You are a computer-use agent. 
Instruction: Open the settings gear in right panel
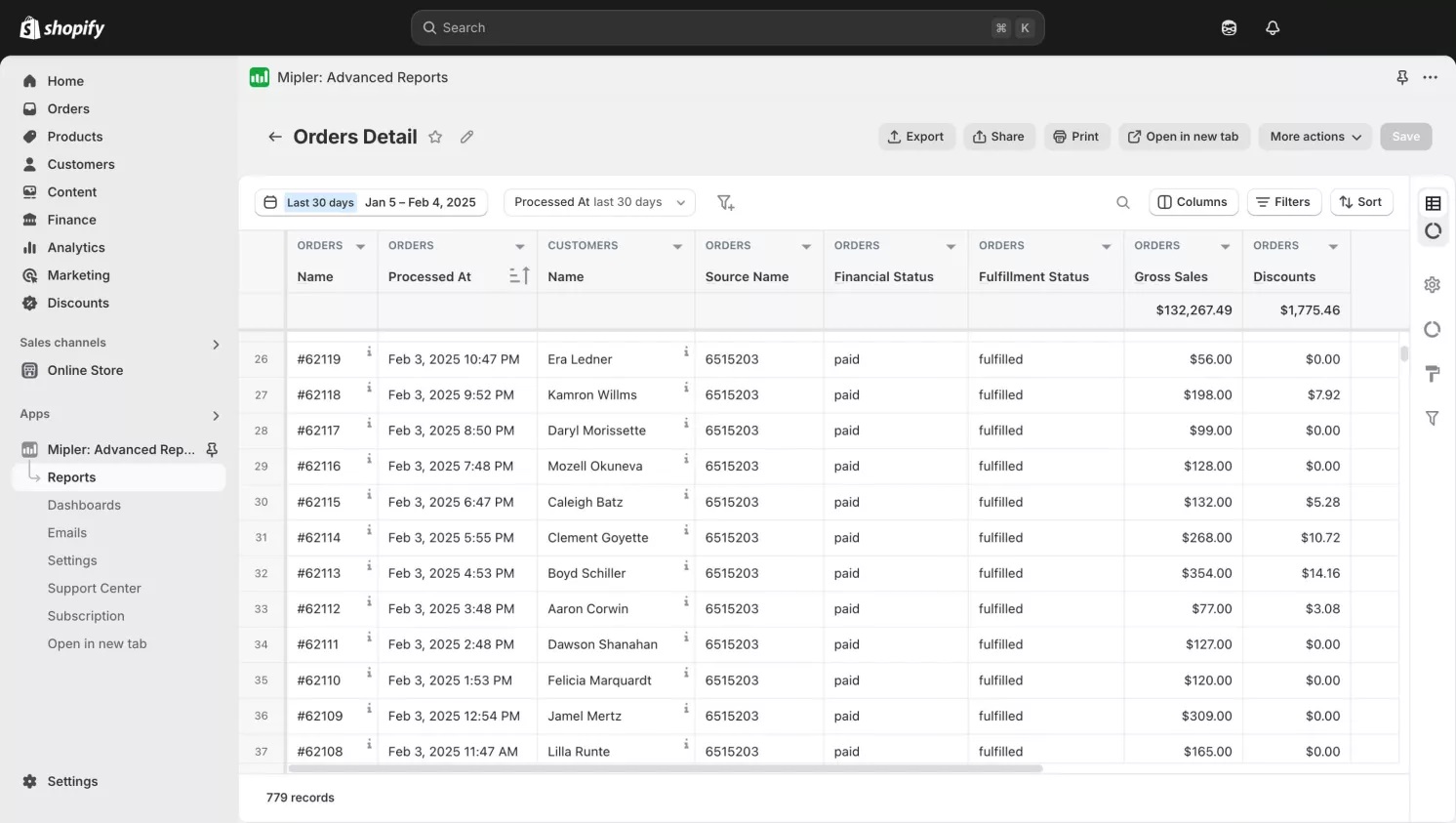[x=1433, y=285]
